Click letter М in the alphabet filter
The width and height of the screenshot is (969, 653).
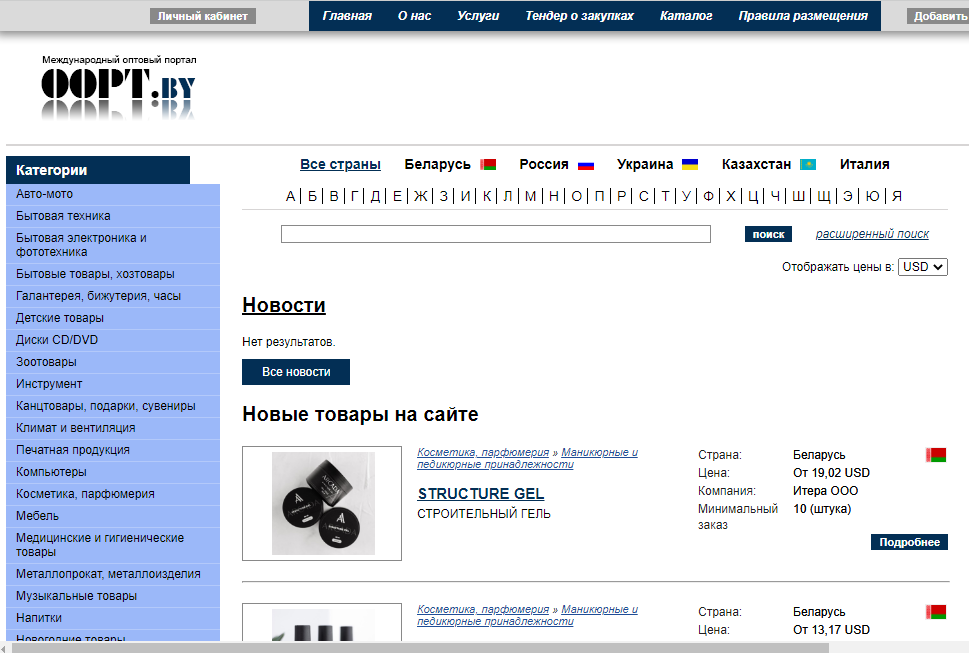pyautogui.click(x=530, y=196)
